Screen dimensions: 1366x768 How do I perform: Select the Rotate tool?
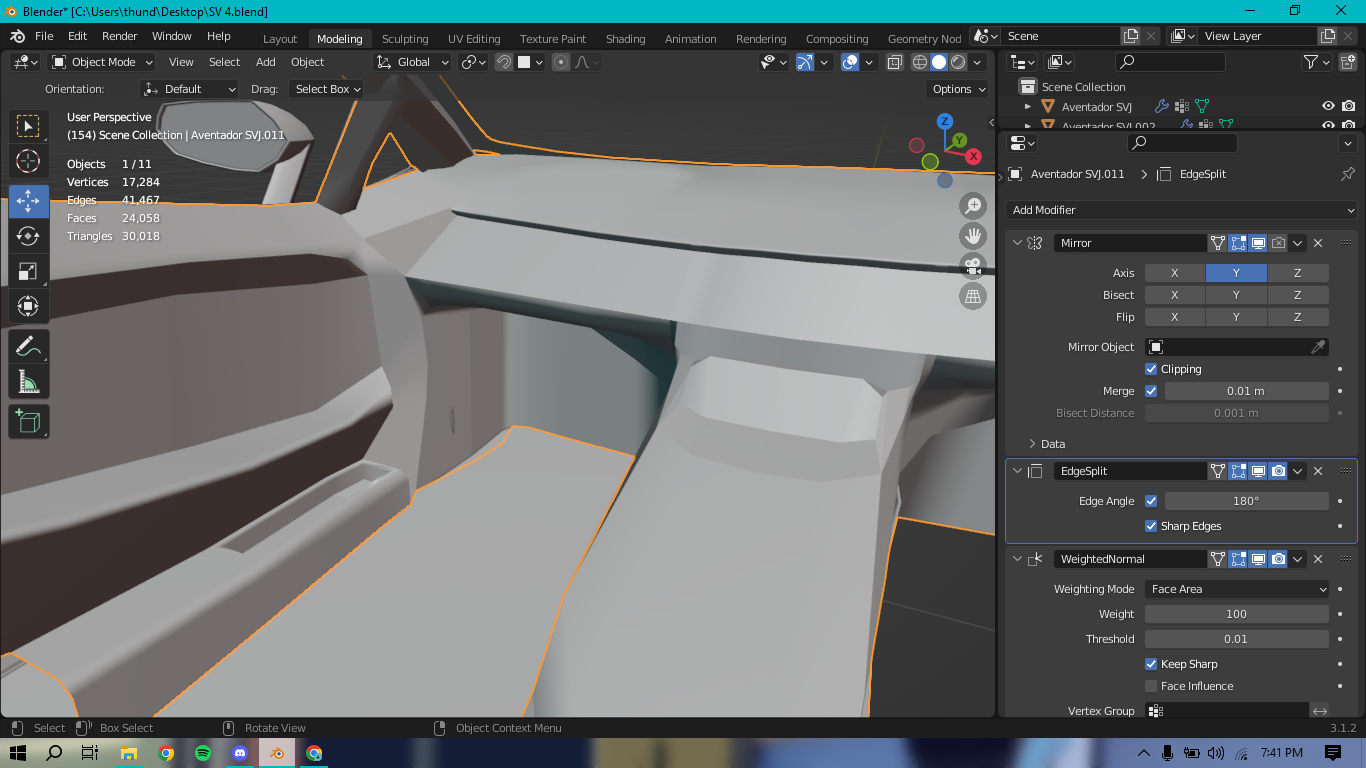click(x=28, y=236)
